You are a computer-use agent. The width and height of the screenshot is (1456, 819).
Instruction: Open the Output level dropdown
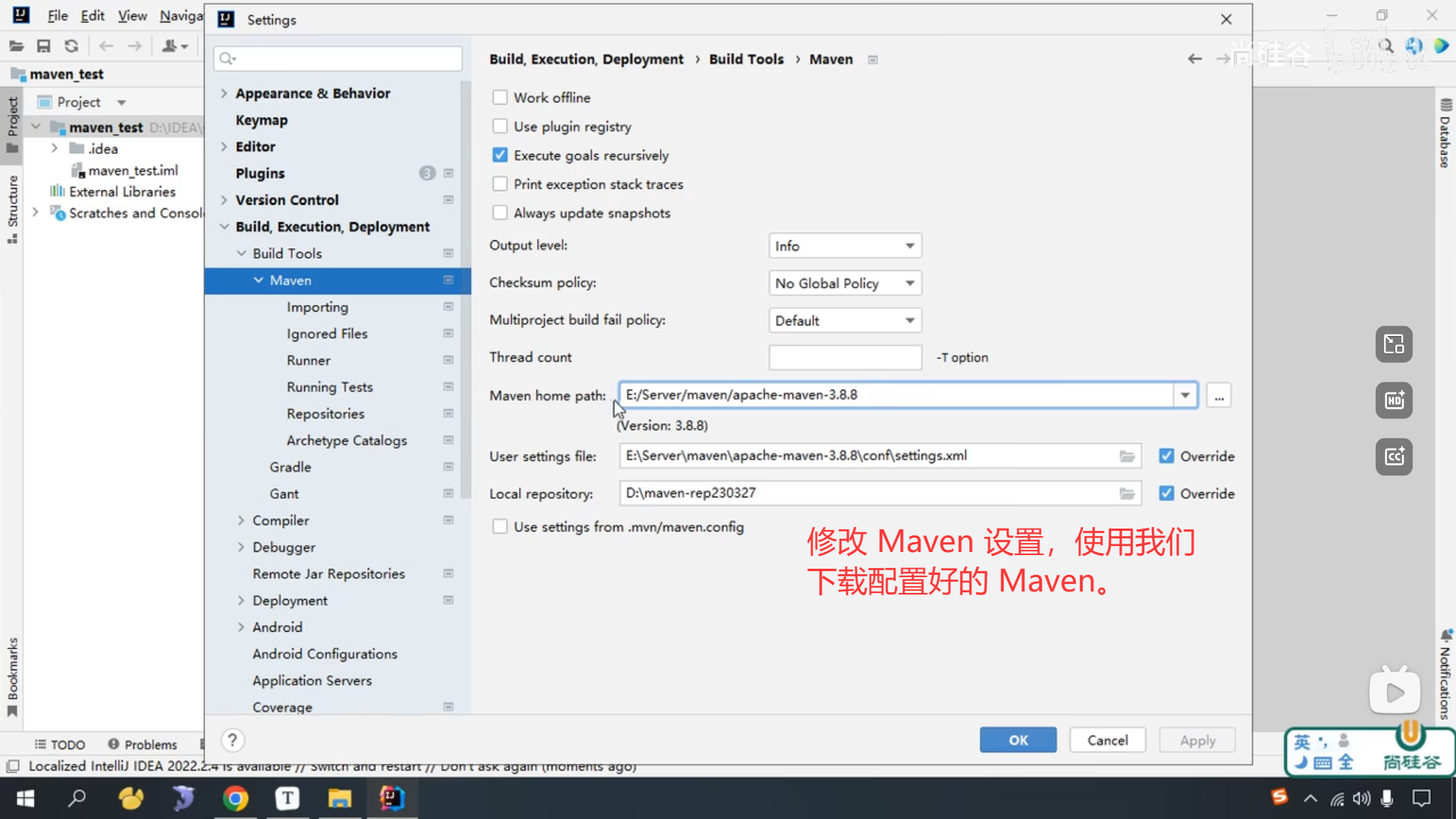pyautogui.click(x=845, y=246)
